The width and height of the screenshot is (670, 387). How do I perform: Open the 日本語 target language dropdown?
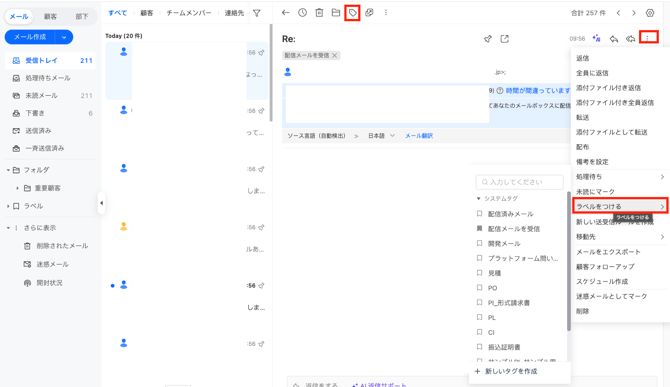(x=382, y=136)
